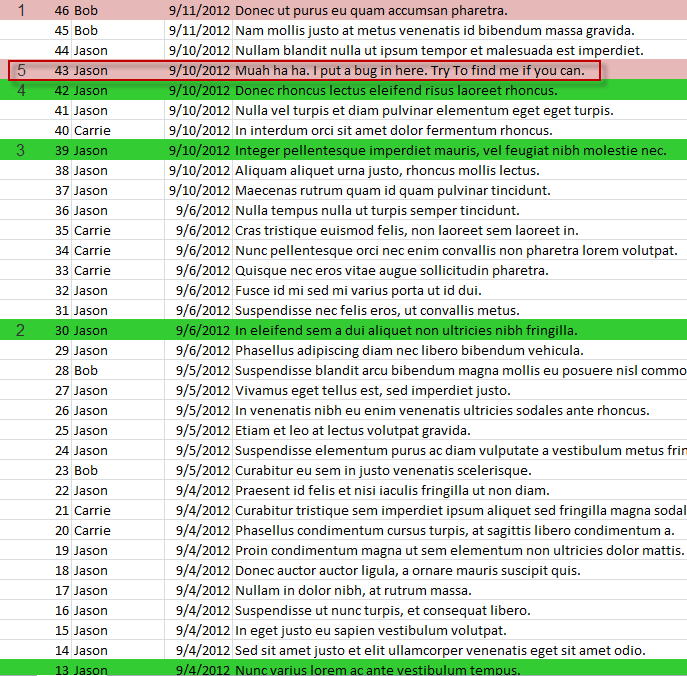Click 'Vivamus eget tellus est' message
Viewport: 687px width, 676px height.
pos(373,391)
